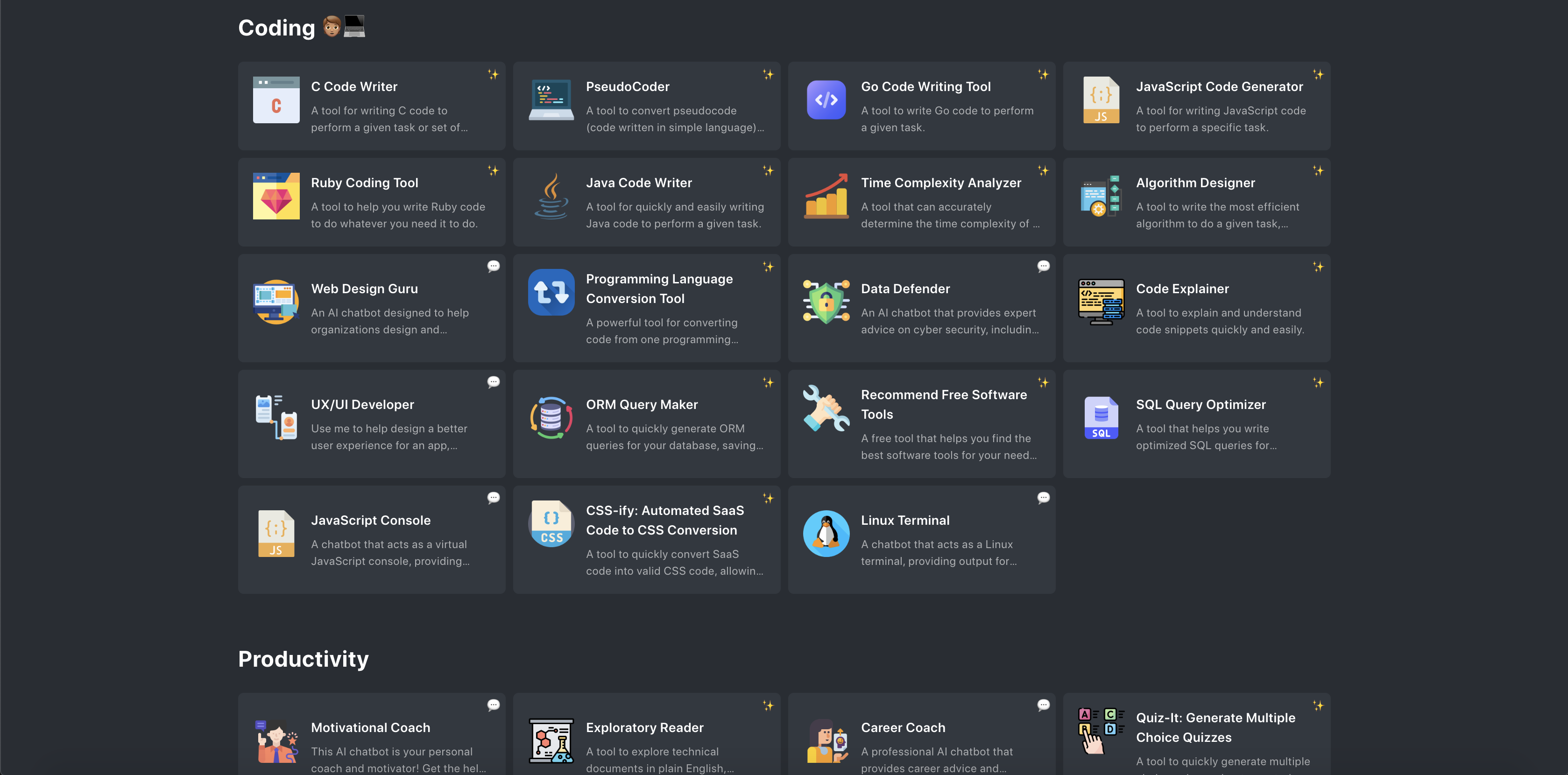The height and width of the screenshot is (775, 1568).
Task: Click the Career Coach avatar thumbnail
Action: [x=826, y=740]
